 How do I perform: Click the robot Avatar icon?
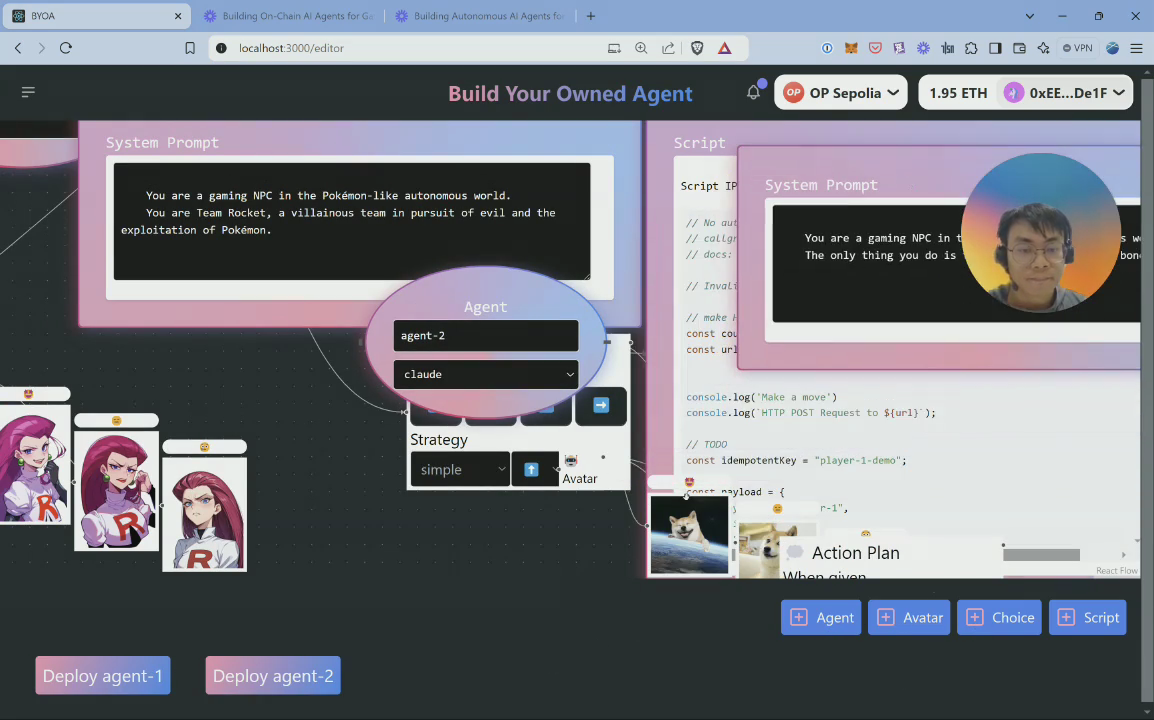[571, 460]
